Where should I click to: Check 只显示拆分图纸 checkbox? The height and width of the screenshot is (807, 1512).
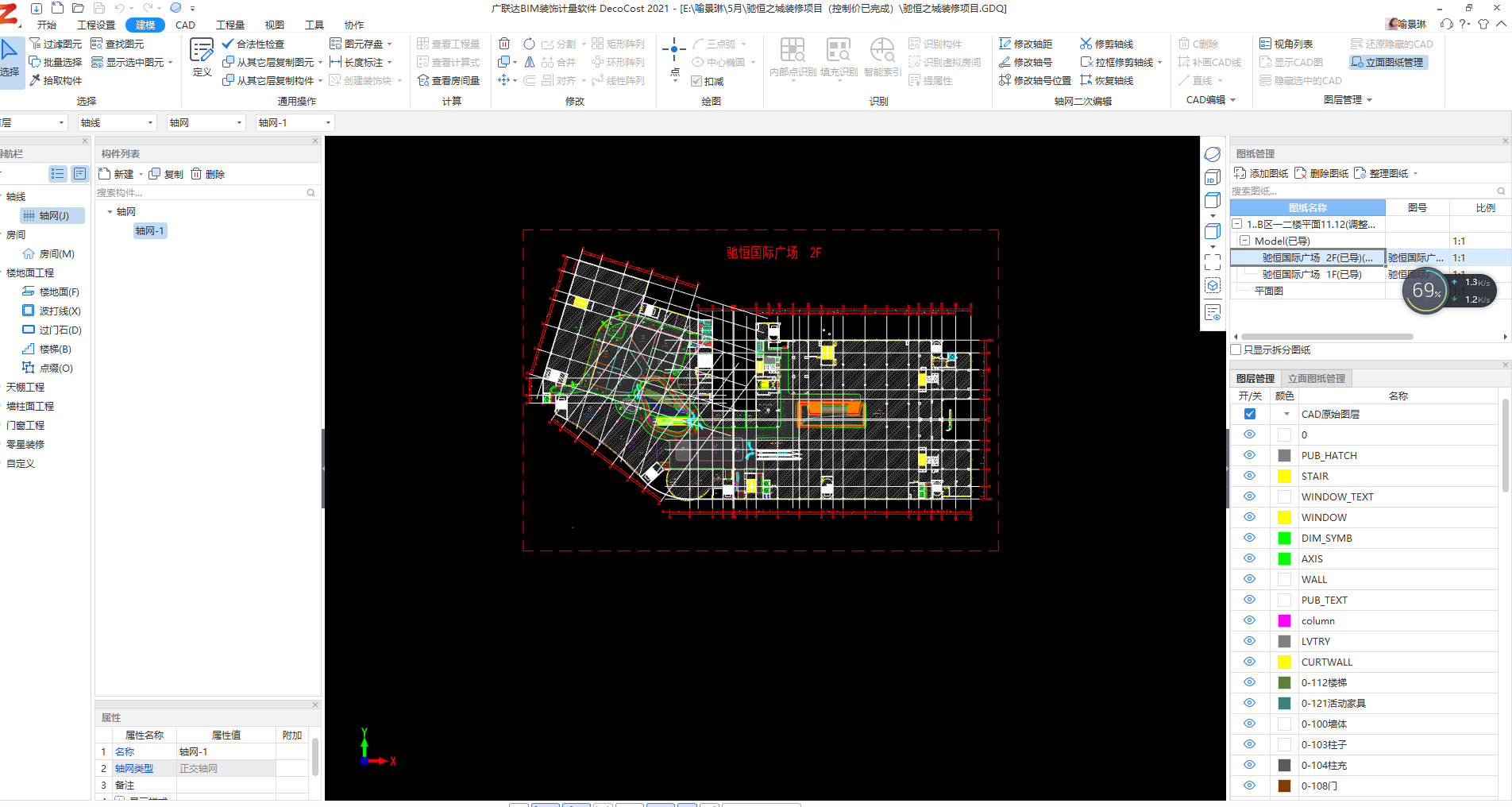coord(1236,349)
